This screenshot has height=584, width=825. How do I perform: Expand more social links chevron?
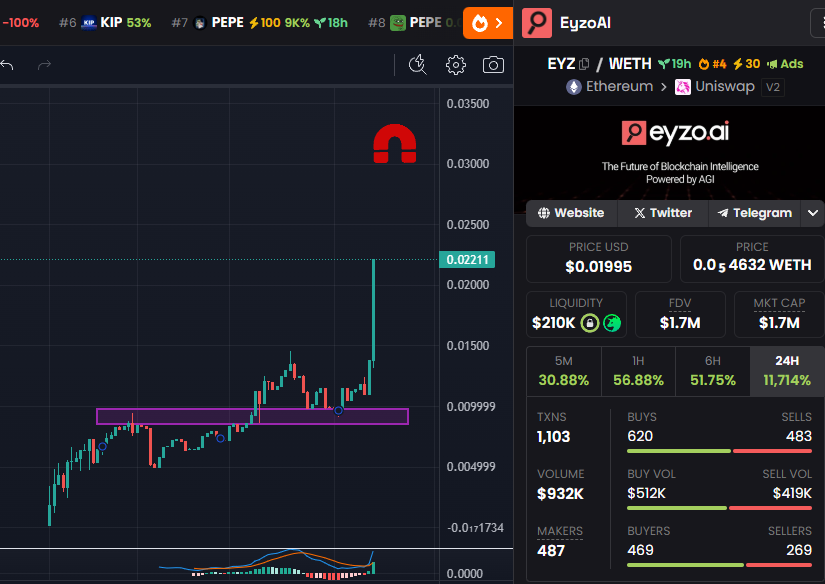(812, 213)
